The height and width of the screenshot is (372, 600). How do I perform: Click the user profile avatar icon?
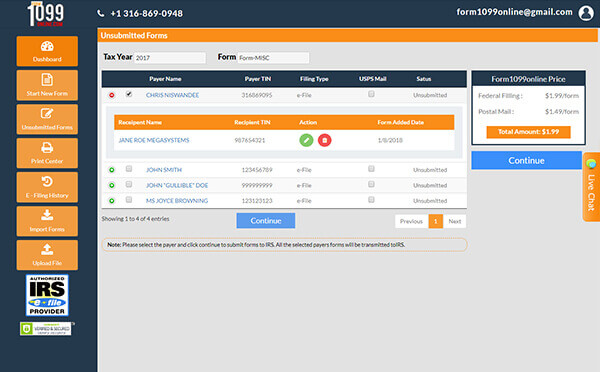(586, 13)
